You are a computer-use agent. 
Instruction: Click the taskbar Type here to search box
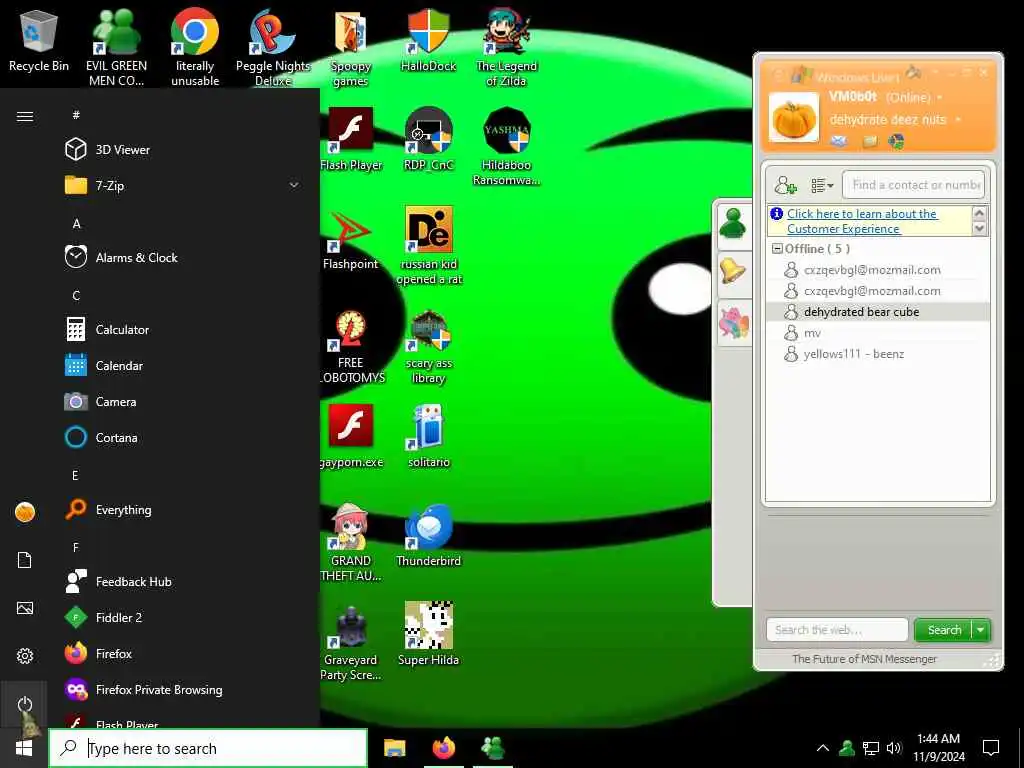[x=208, y=748]
